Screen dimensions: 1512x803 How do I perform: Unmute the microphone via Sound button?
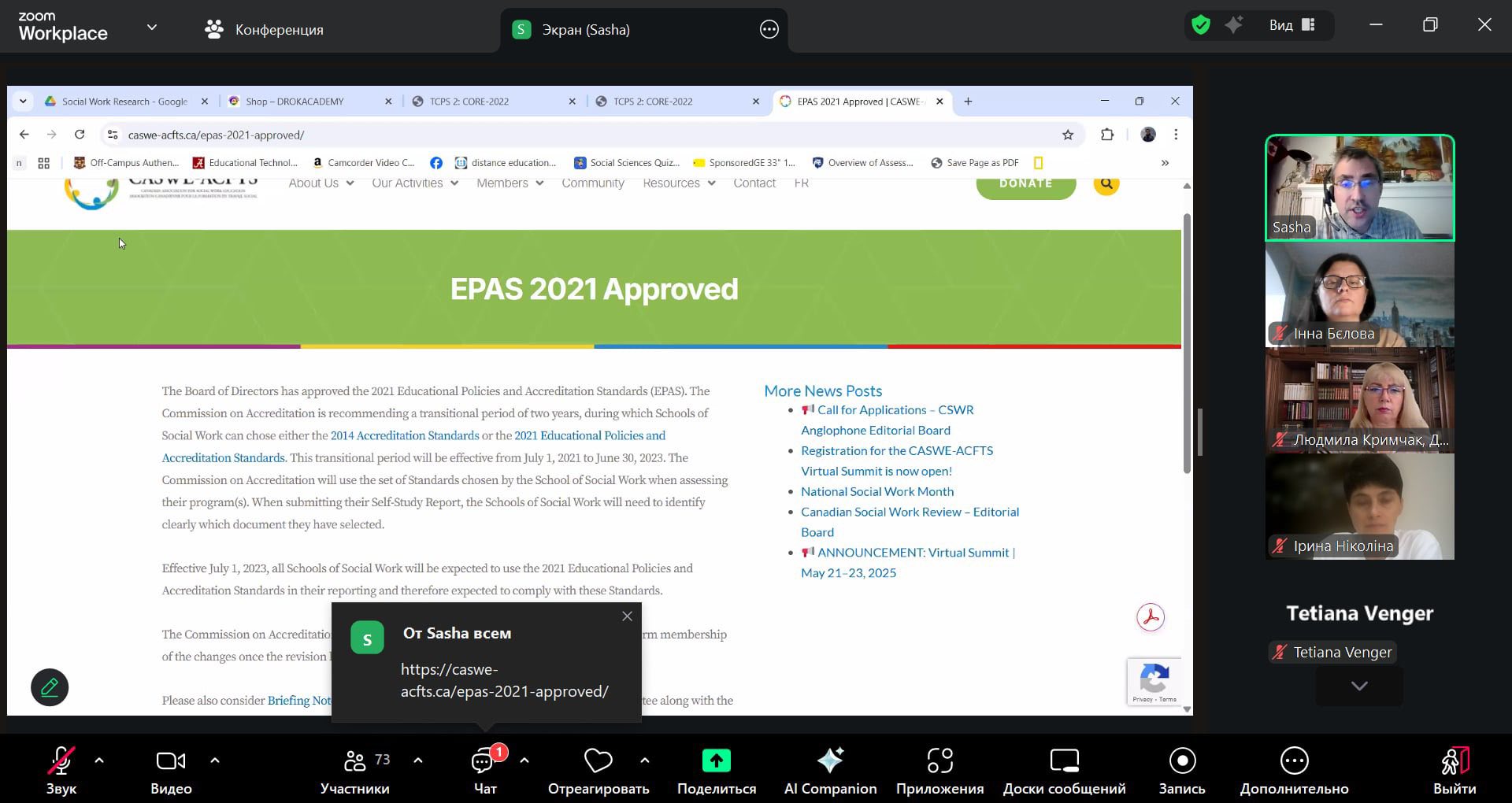[x=61, y=761]
